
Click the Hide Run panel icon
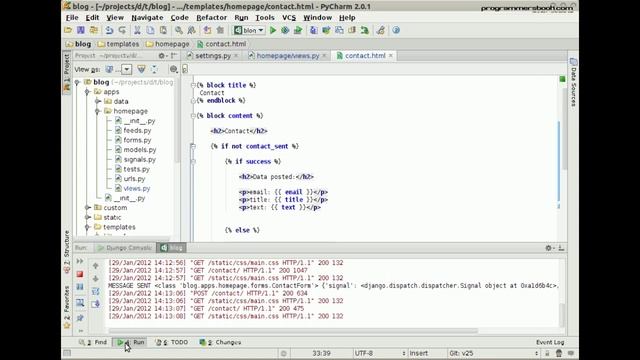point(561,248)
